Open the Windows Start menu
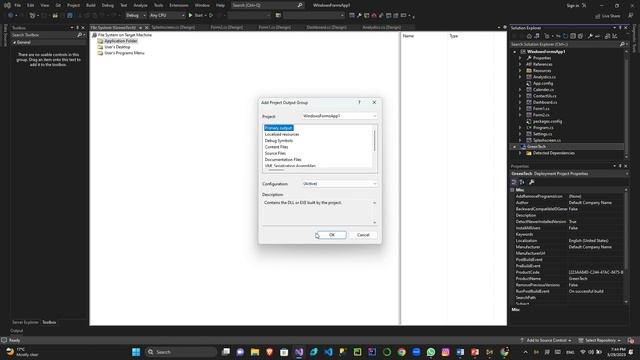Image resolution: width=640 pixels, height=360 pixels. point(136,352)
